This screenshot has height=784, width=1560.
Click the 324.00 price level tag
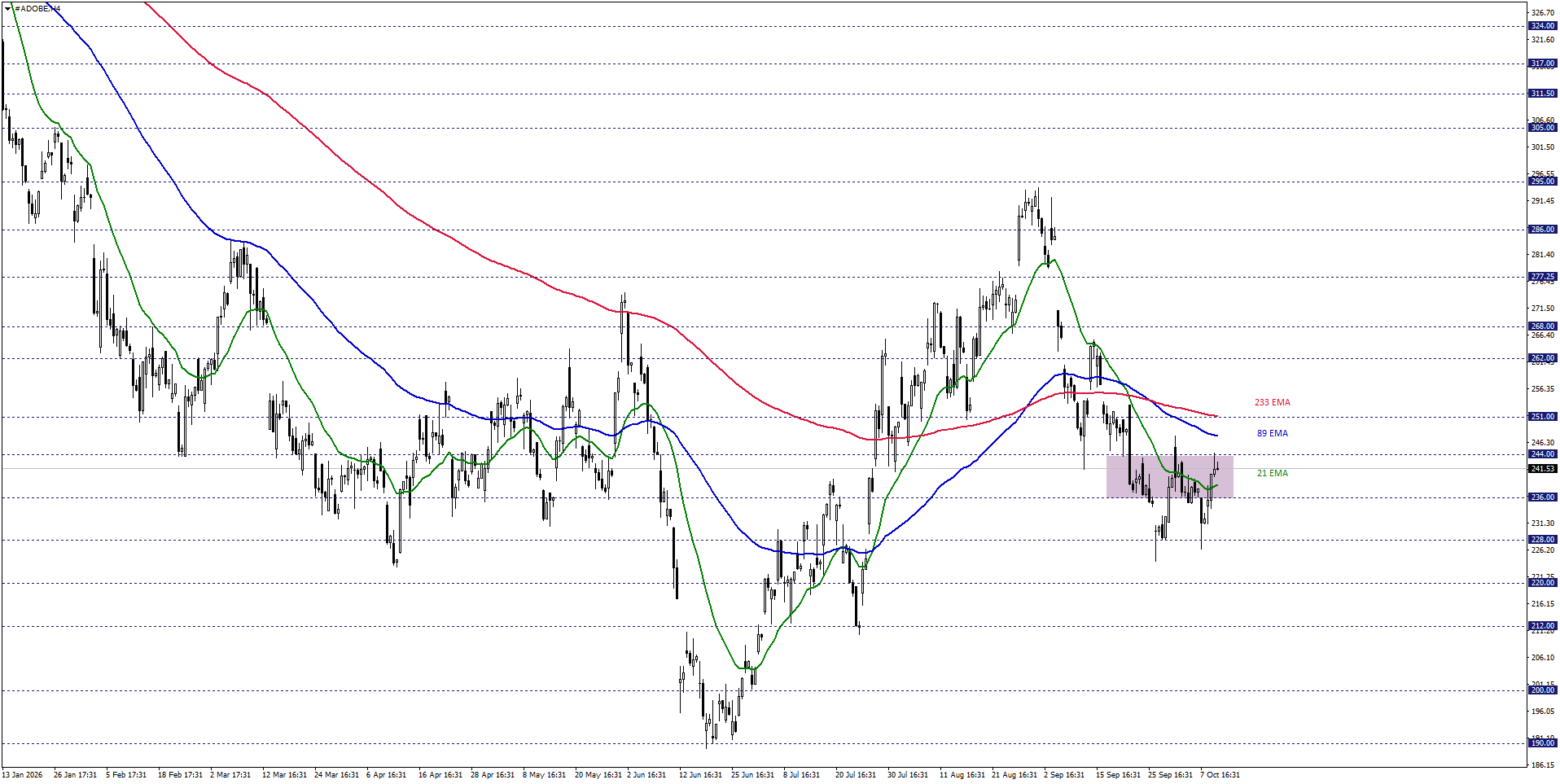point(1542,26)
